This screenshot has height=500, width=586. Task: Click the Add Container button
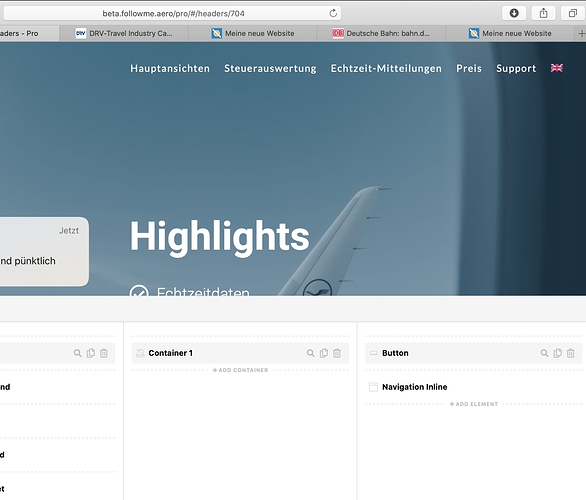(240, 370)
